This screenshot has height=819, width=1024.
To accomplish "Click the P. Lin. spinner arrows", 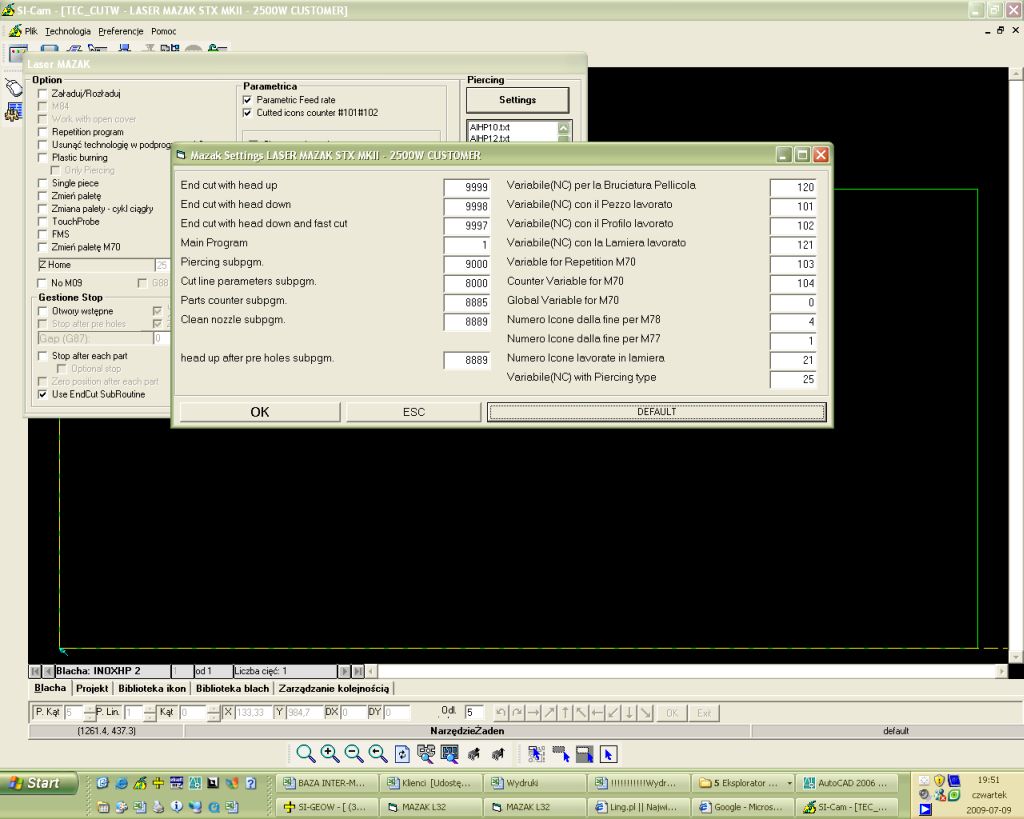I will point(150,713).
